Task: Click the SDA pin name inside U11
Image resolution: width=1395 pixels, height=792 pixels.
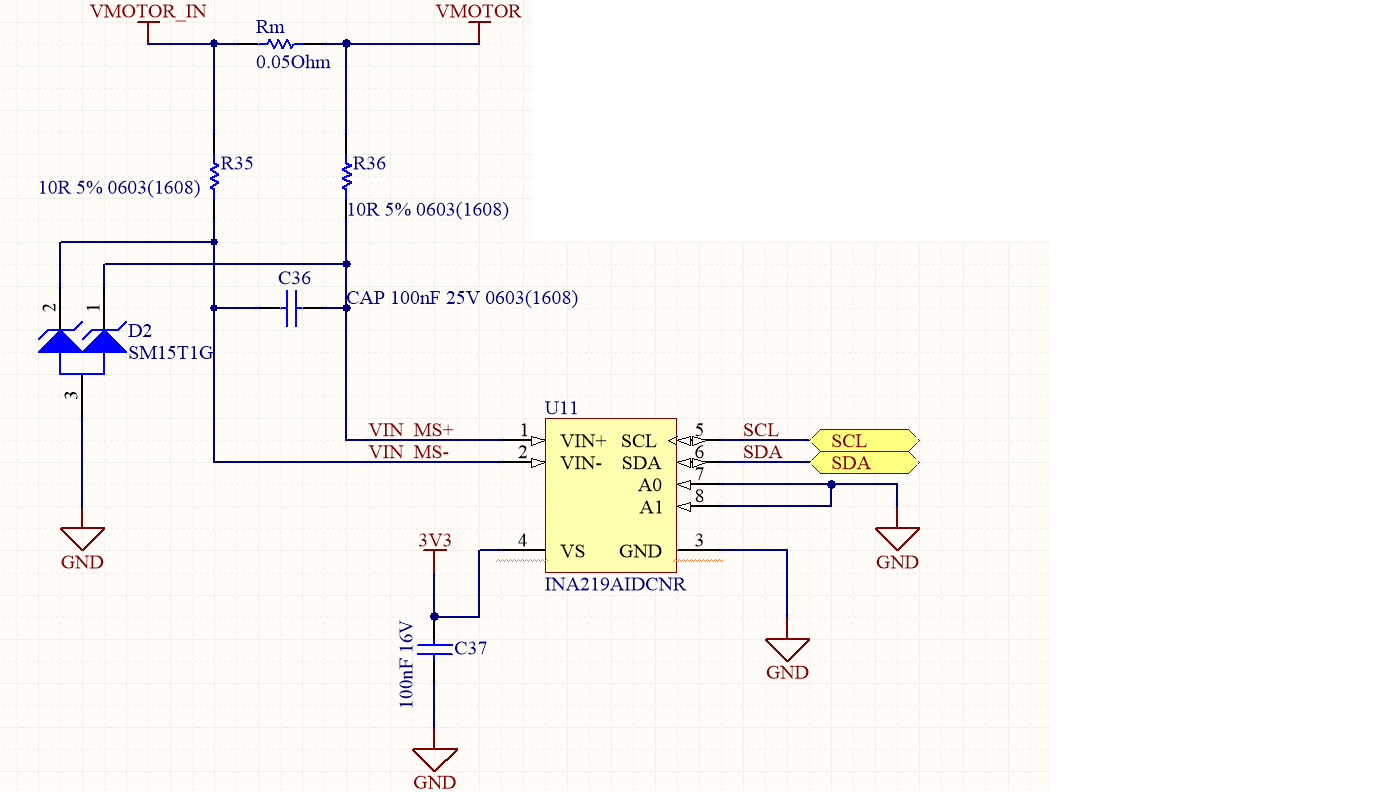Action: [641, 463]
